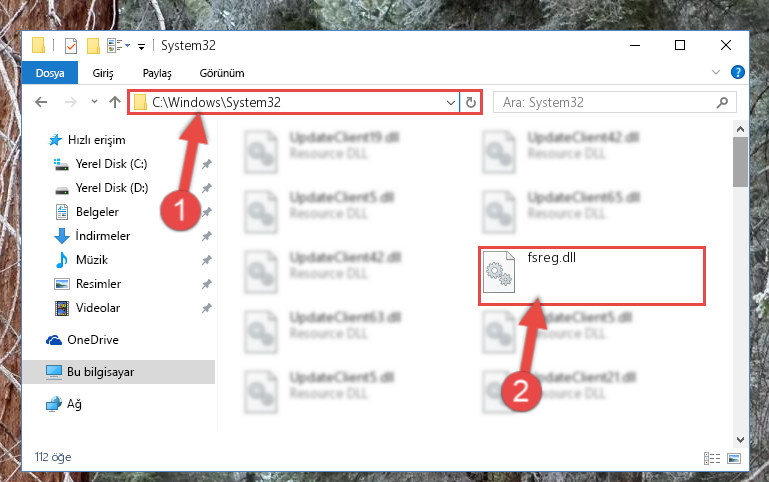Open the Dosya menu tab

[50, 73]
